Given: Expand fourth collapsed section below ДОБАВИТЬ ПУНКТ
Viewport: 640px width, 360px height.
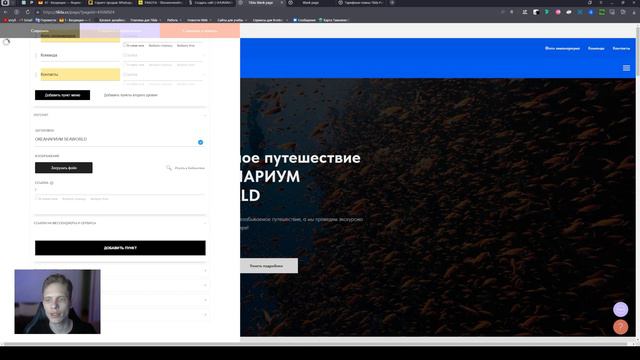Looking at the screenshot, I should tap(205, 315).
